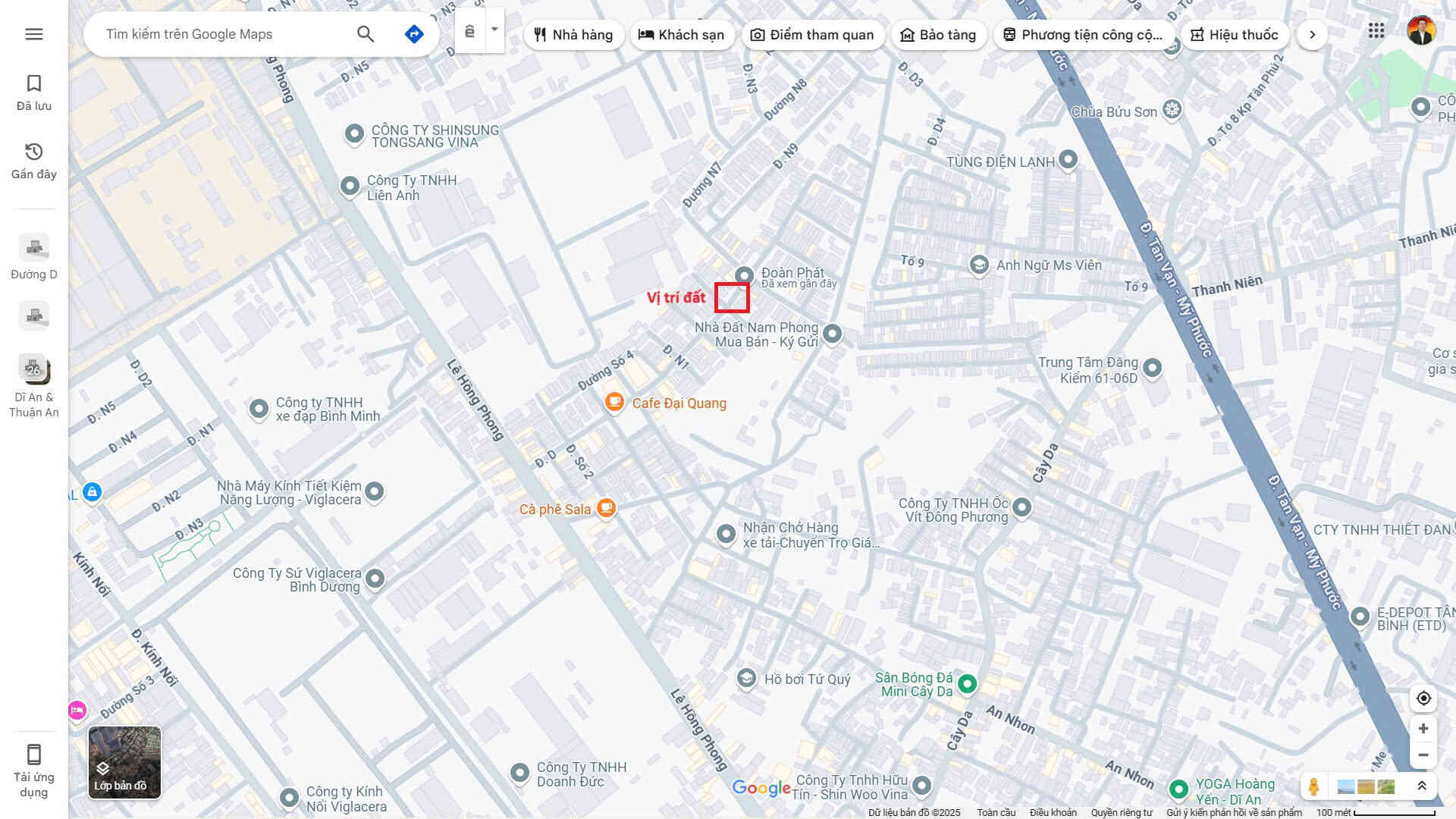
Task: Click the search magnifier icon
Action: 366,34
